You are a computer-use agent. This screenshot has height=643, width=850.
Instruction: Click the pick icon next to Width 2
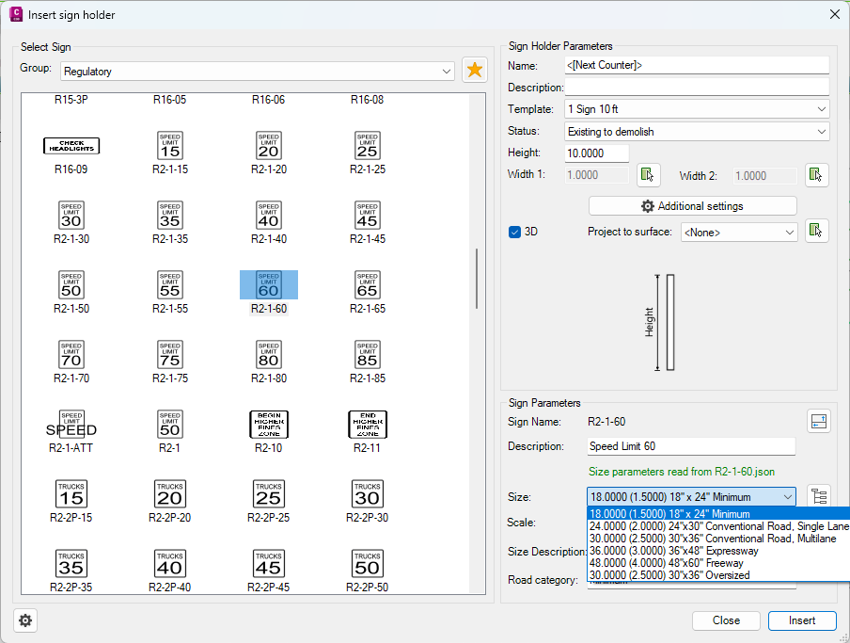coord(818,175)
